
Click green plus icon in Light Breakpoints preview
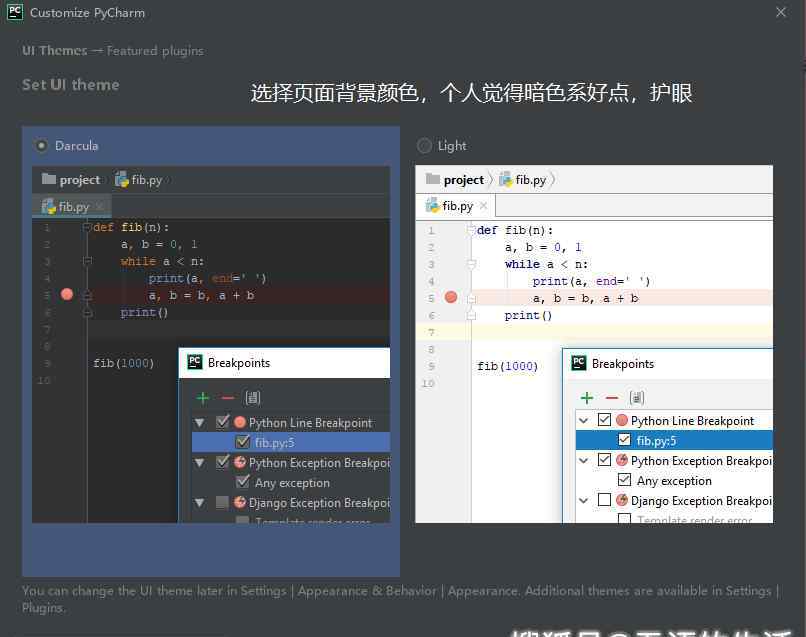click(x=587, y=398)
